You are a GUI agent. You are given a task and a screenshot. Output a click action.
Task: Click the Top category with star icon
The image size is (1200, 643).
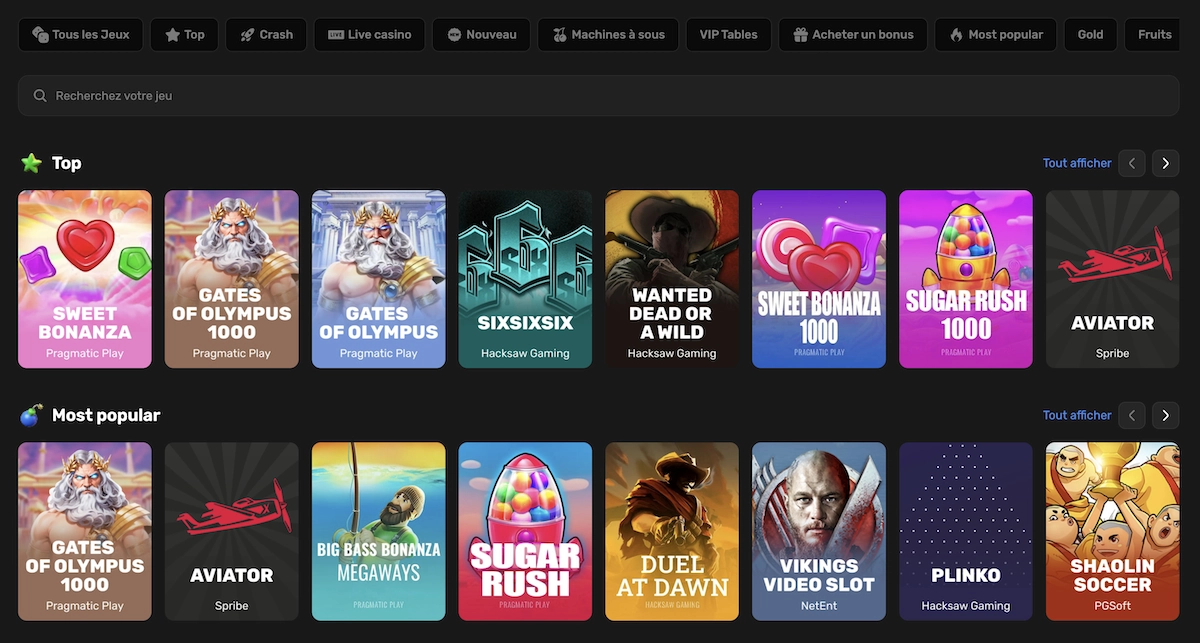(184, 34)
